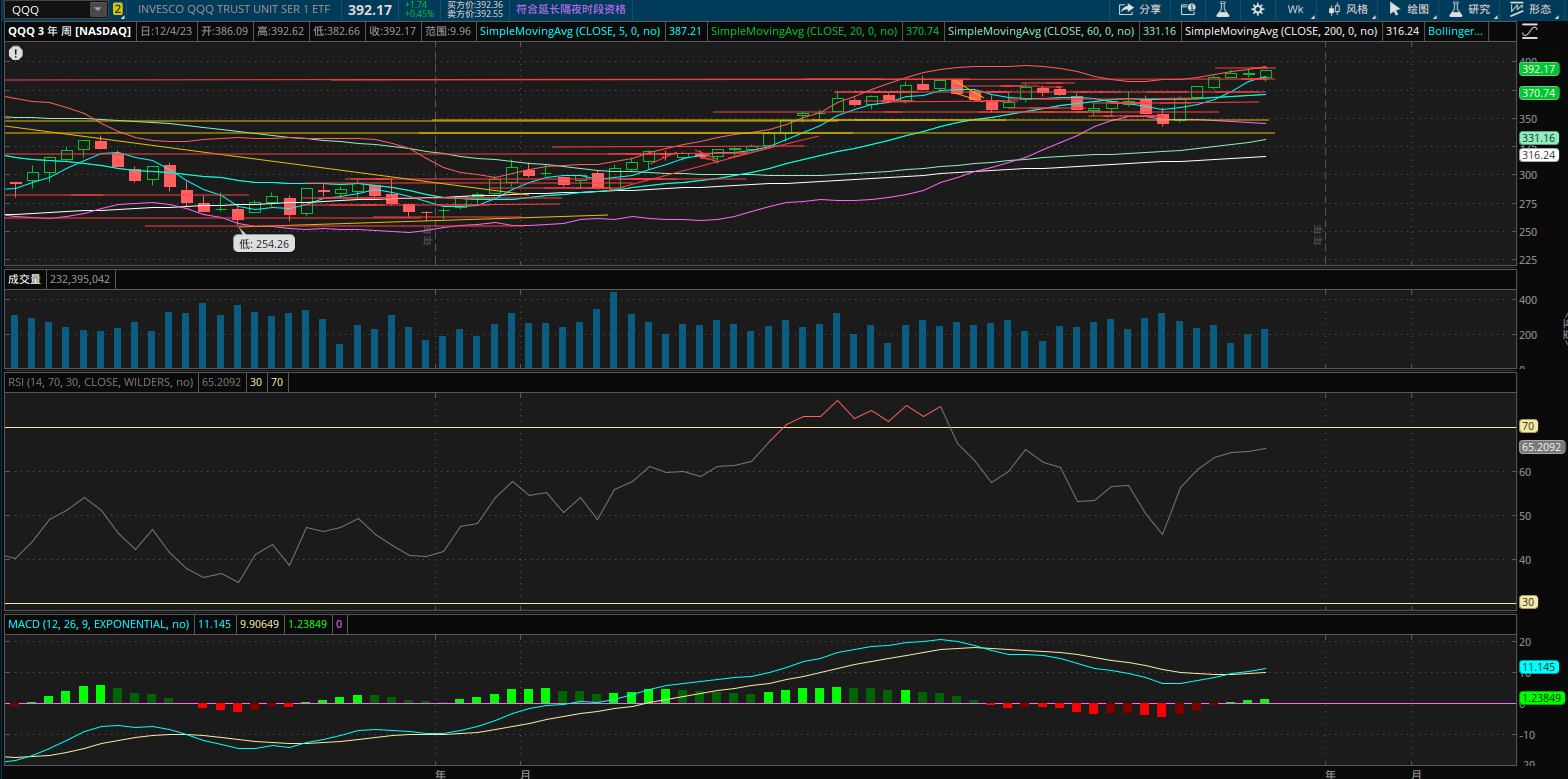Click the 392.17 price bubble on the axis
The image size is (1568, 779).
coord(1537,69)
